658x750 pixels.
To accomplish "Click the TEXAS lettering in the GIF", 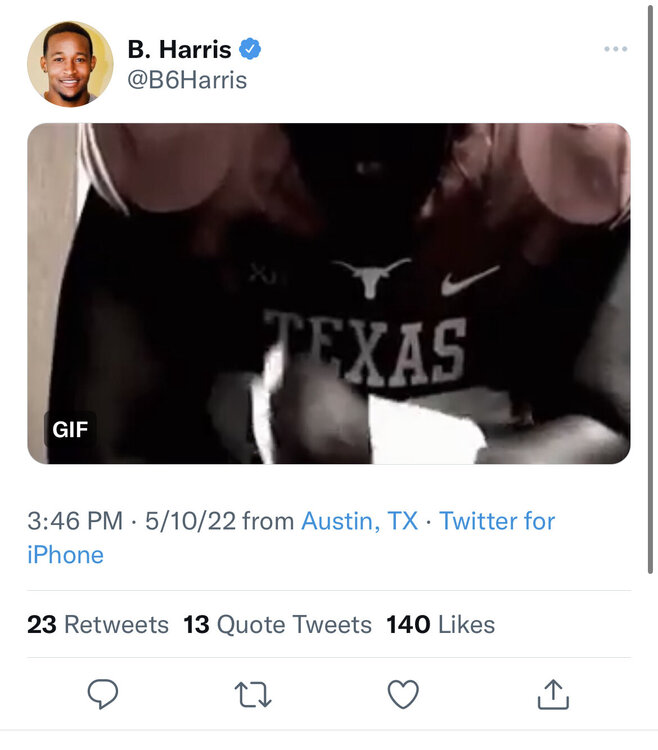I will (366, 348).
